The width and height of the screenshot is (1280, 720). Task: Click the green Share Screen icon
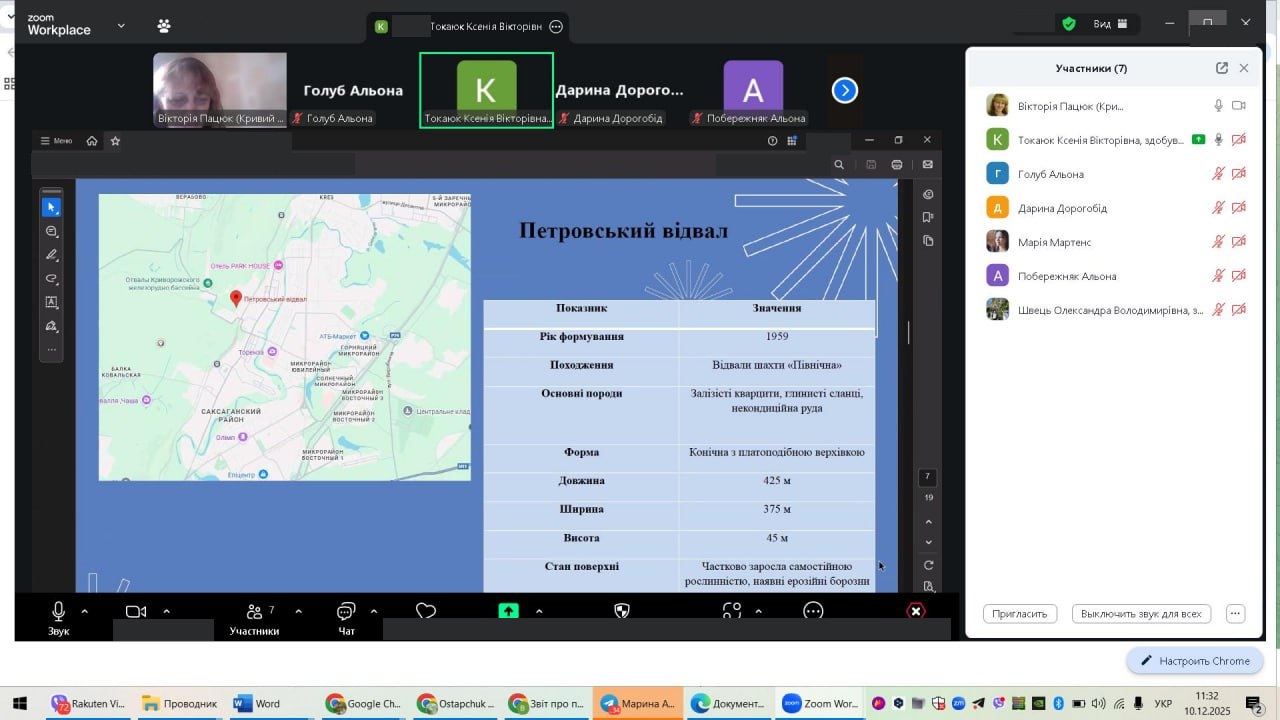(508, 611)
